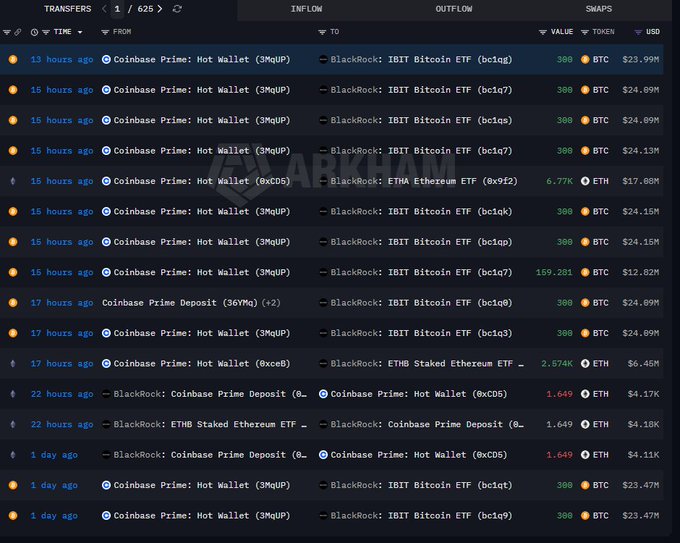Open 17 hours ago transaction to bc1q3
Viewport: 680px width, 543px height.
62,333
